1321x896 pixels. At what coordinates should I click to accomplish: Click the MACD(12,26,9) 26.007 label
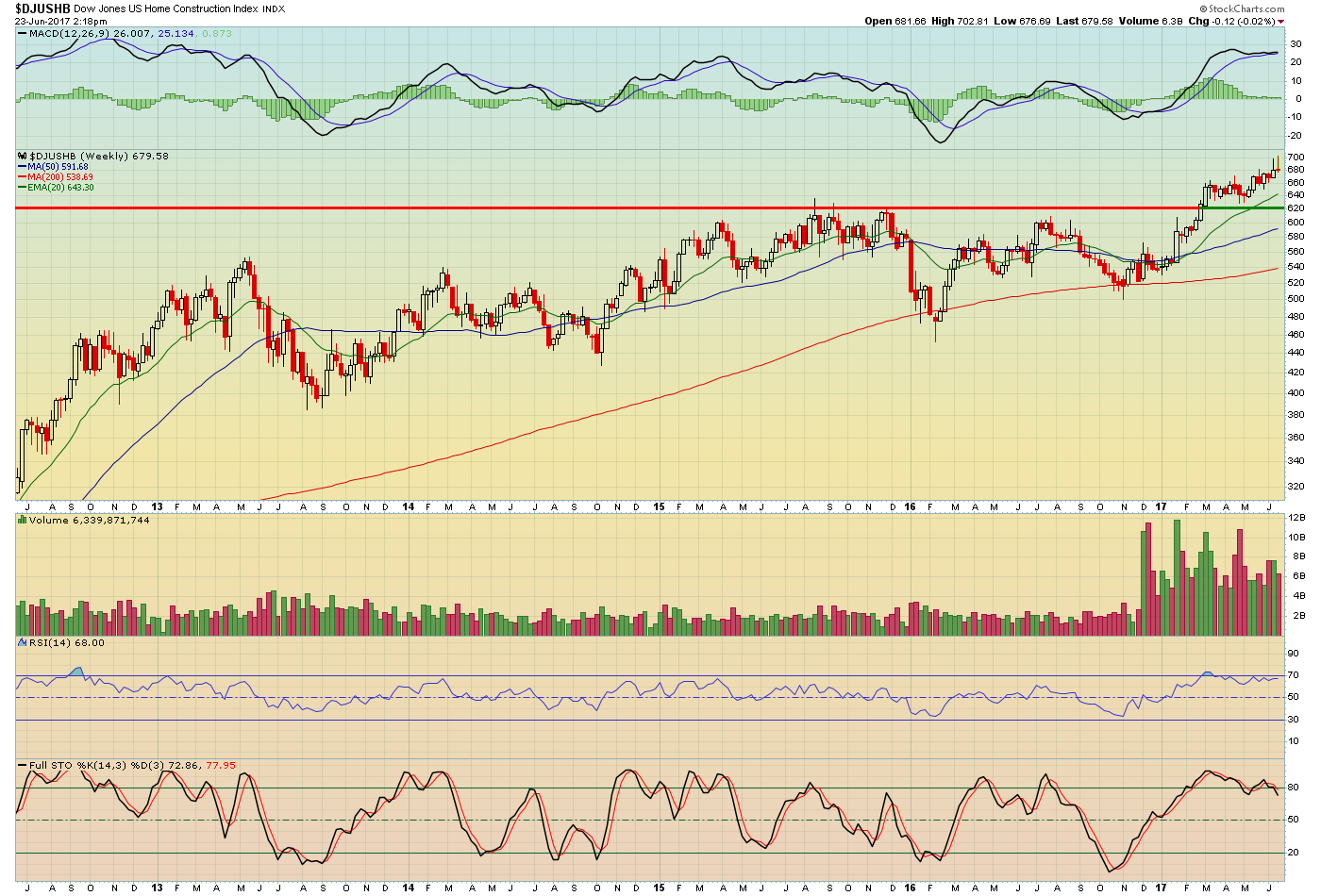point(91,34)
